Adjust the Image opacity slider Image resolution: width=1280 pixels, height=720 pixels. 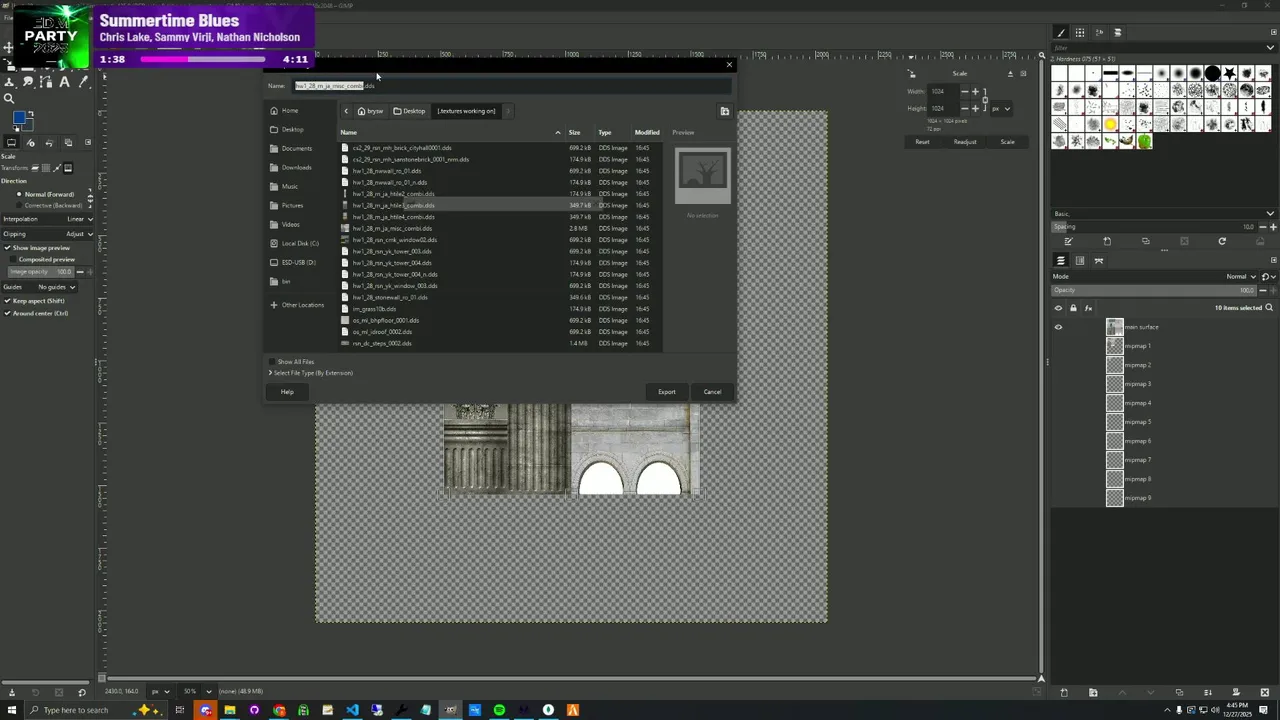(42, 272)
